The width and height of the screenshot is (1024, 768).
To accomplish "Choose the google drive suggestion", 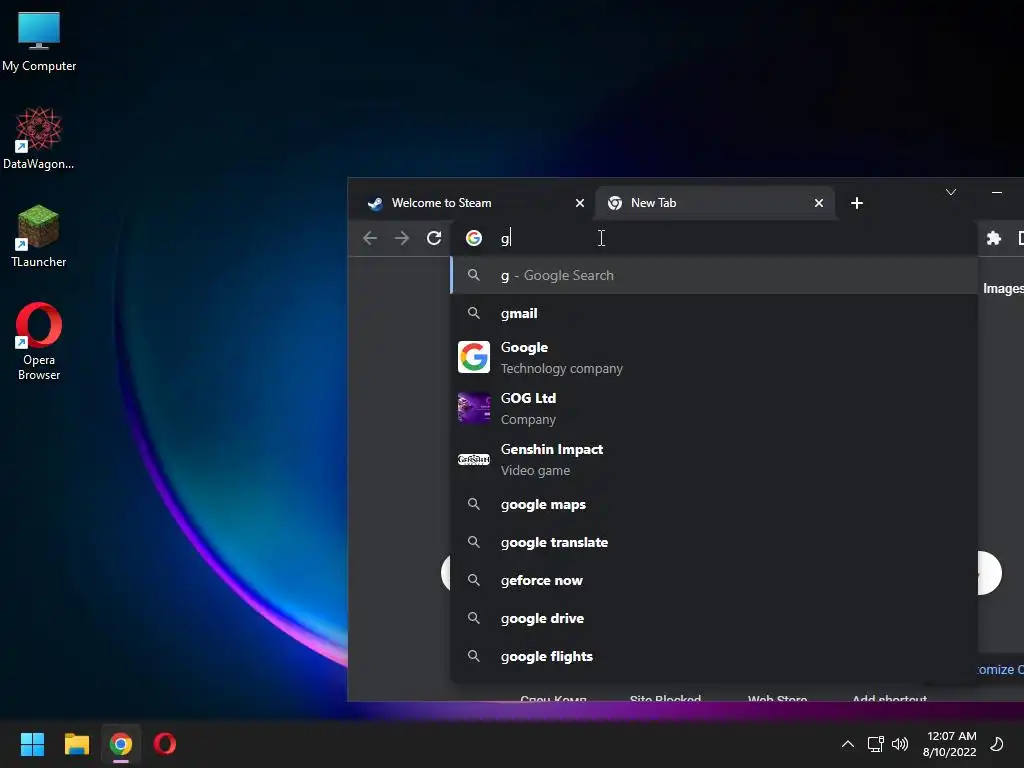I will point(714,618).
